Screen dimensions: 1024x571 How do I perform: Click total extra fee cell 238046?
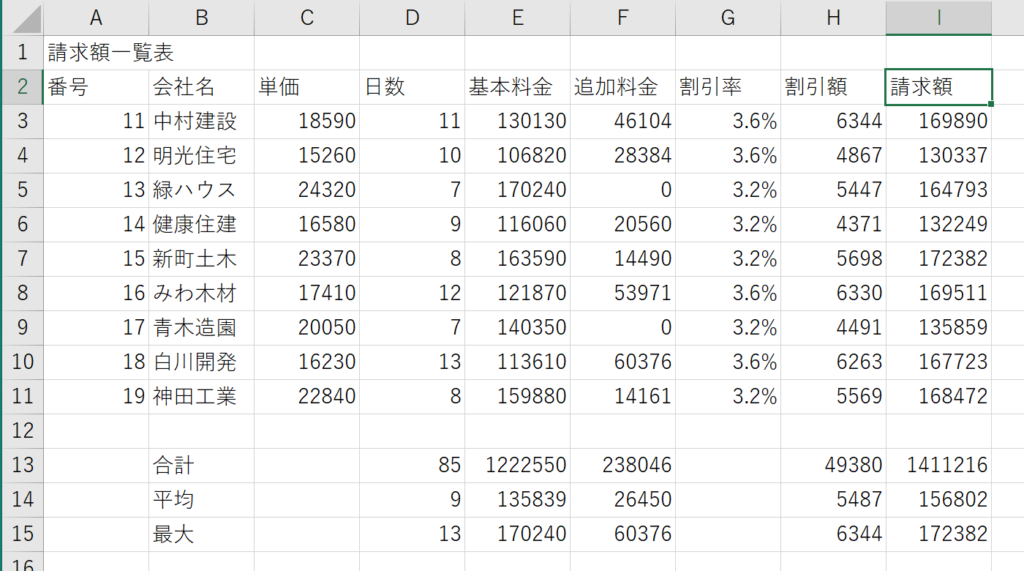coord(622,465)
